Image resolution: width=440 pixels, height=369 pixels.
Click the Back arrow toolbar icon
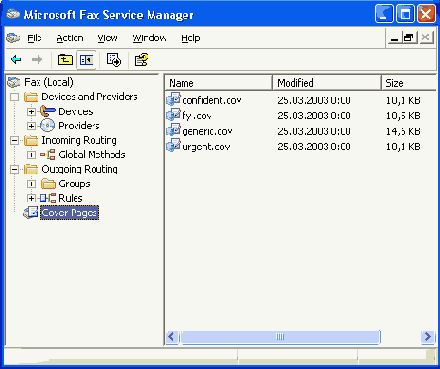coord(16,60)
